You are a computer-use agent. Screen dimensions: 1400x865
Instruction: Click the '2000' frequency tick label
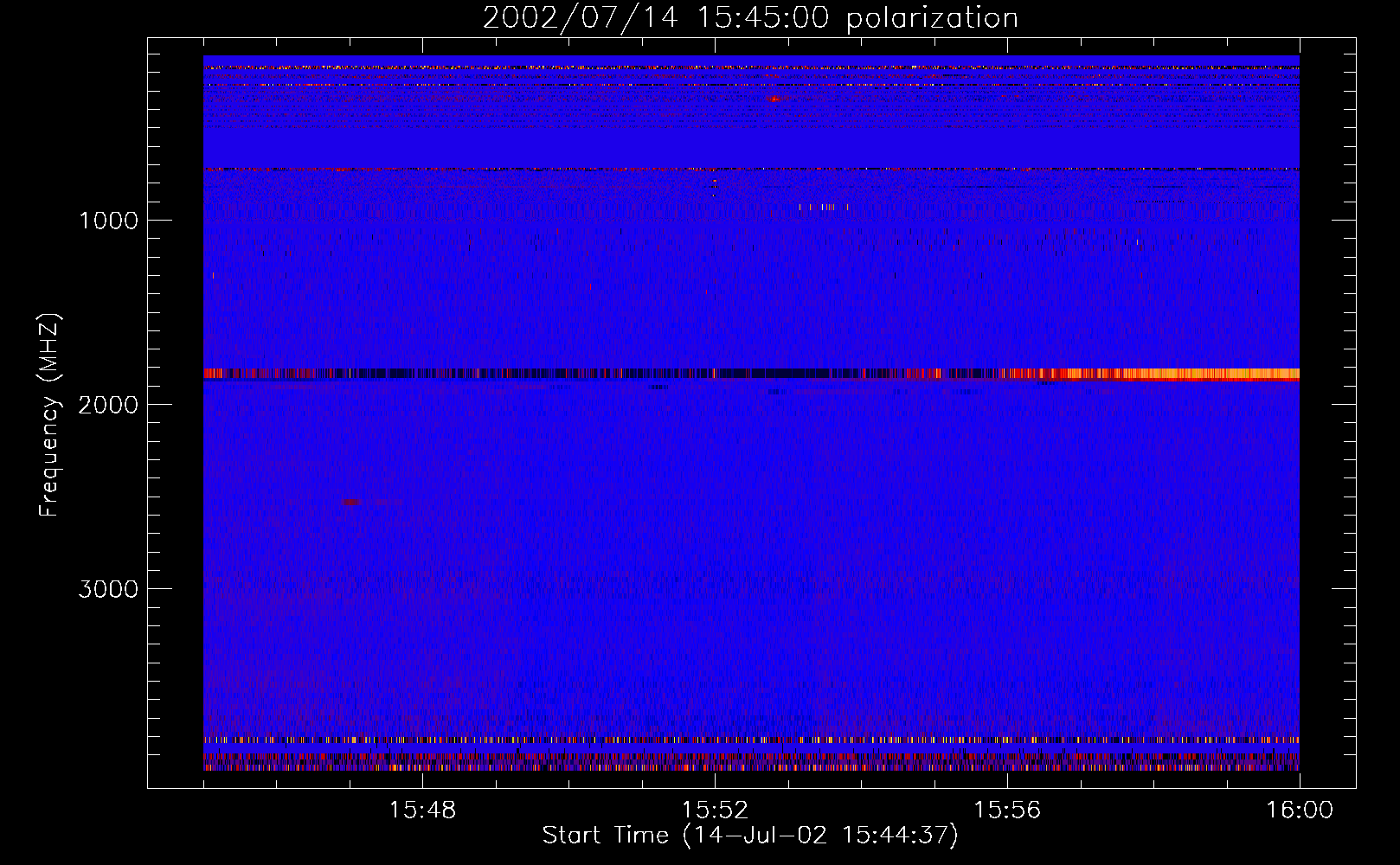108,405
